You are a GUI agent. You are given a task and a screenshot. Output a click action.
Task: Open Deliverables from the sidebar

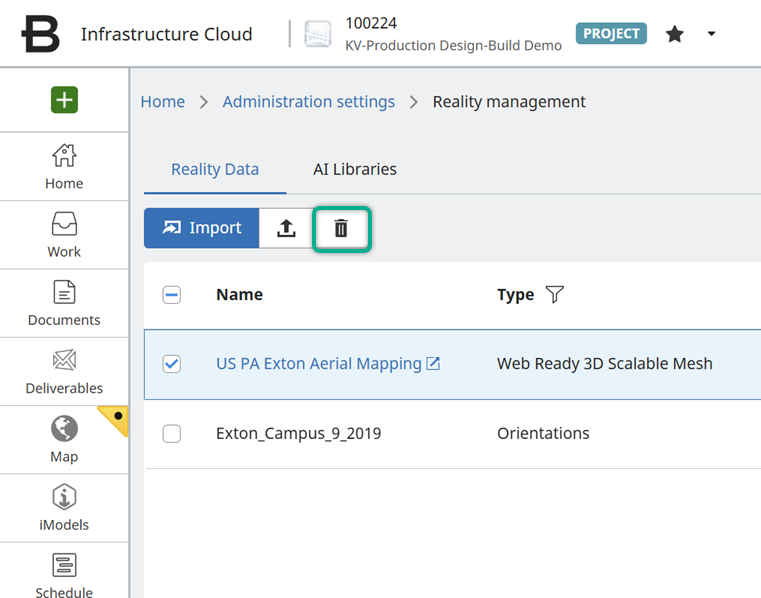click(x=64, y=371)
